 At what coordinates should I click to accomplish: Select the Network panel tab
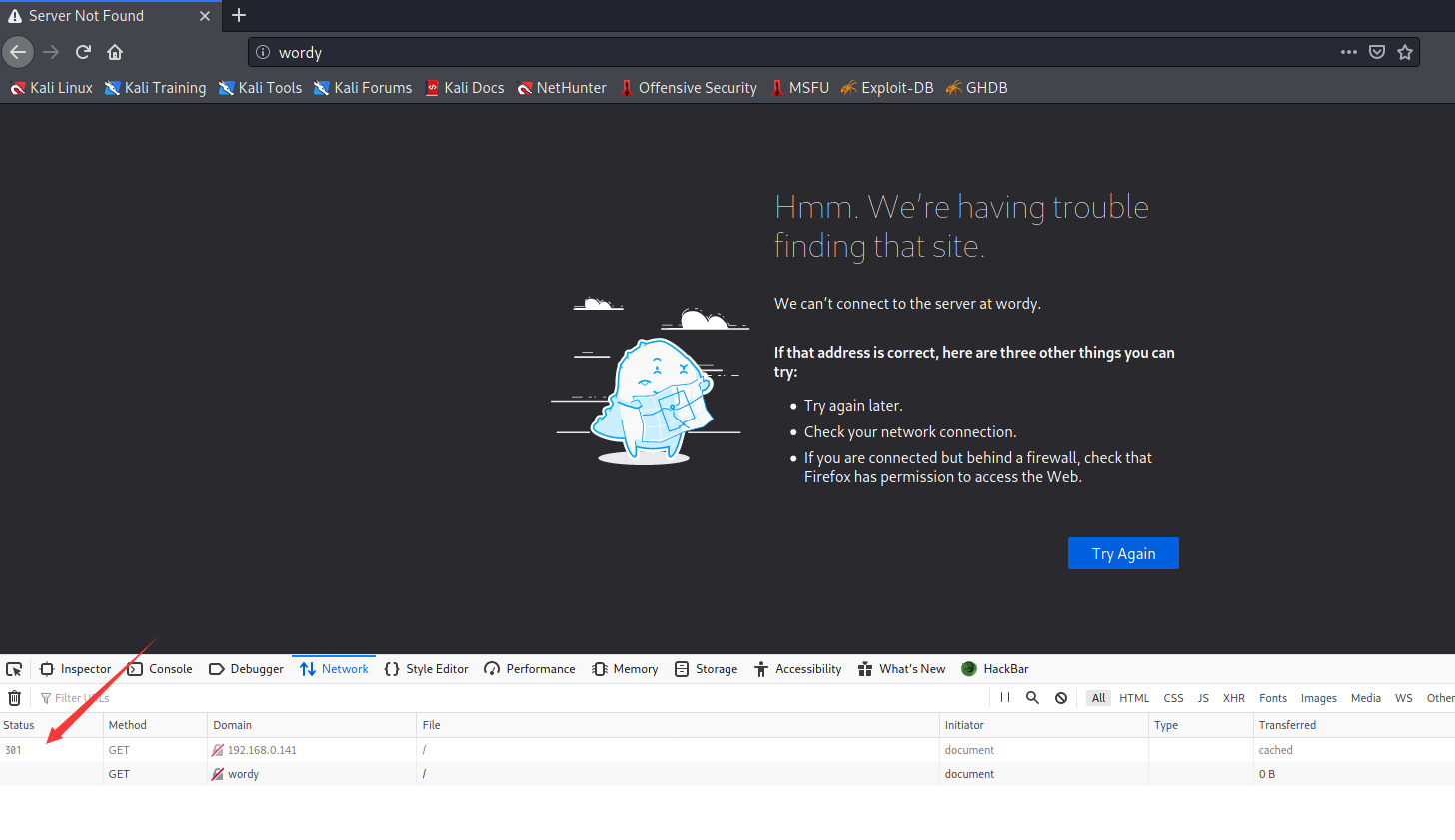point(334,669)
